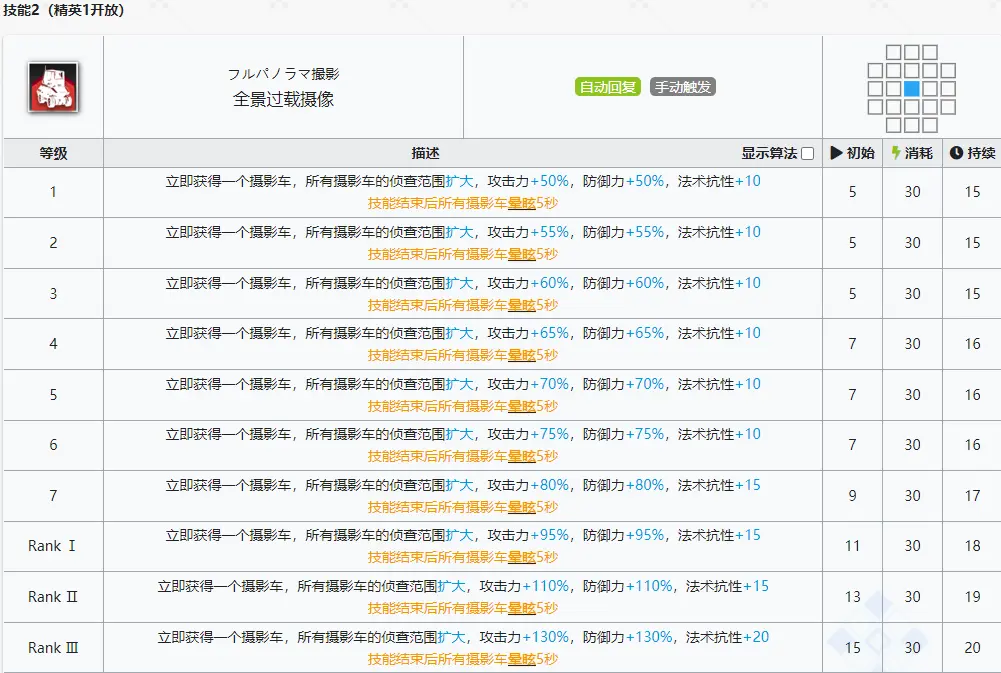This screenshot has height=673, width=1001.
Task: Select the Rank Ⅱ level cell
Action: click(x=53, y=597)
